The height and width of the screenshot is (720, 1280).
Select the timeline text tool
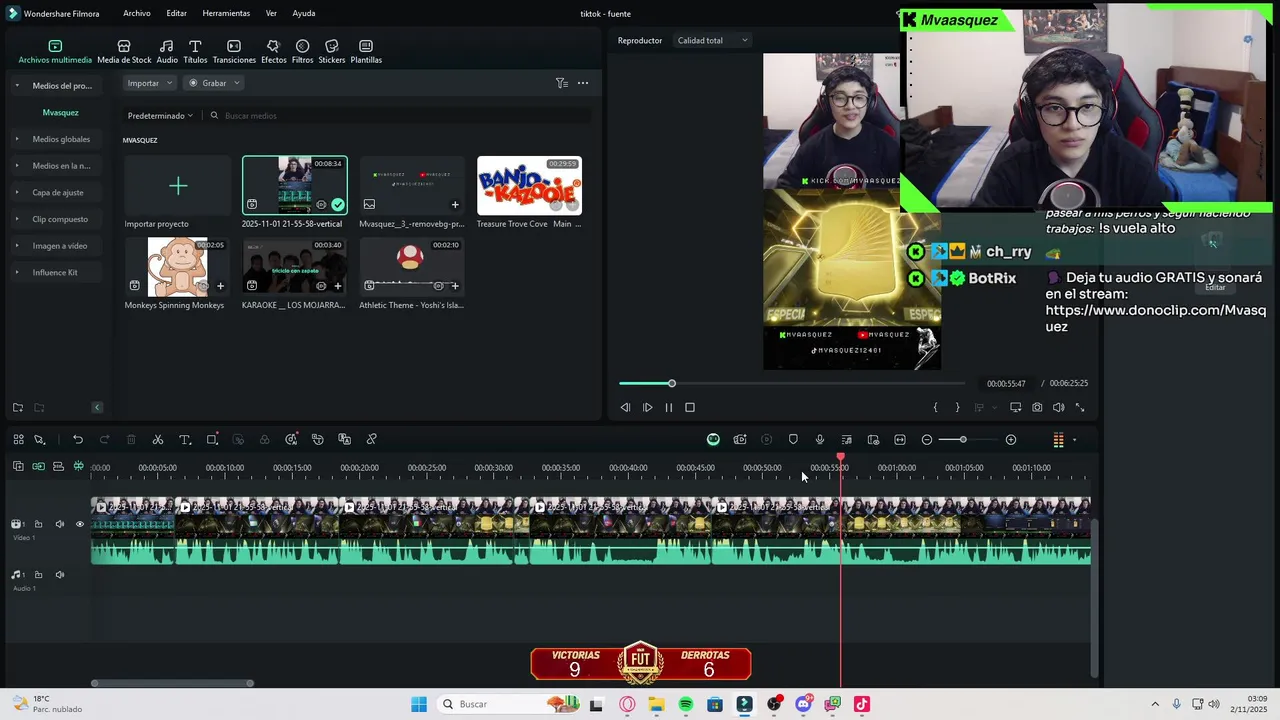[x=185, y=440]
